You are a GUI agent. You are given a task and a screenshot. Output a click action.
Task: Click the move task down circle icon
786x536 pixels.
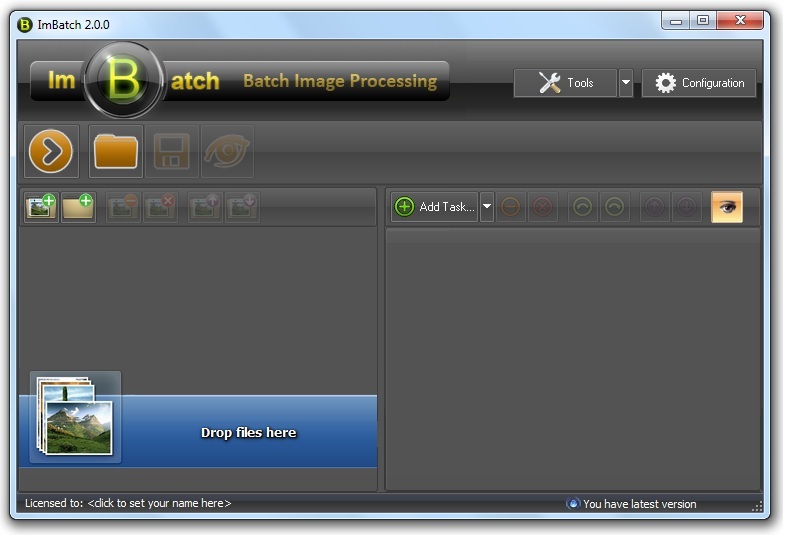pyautogui.click(x=687, y=207)
